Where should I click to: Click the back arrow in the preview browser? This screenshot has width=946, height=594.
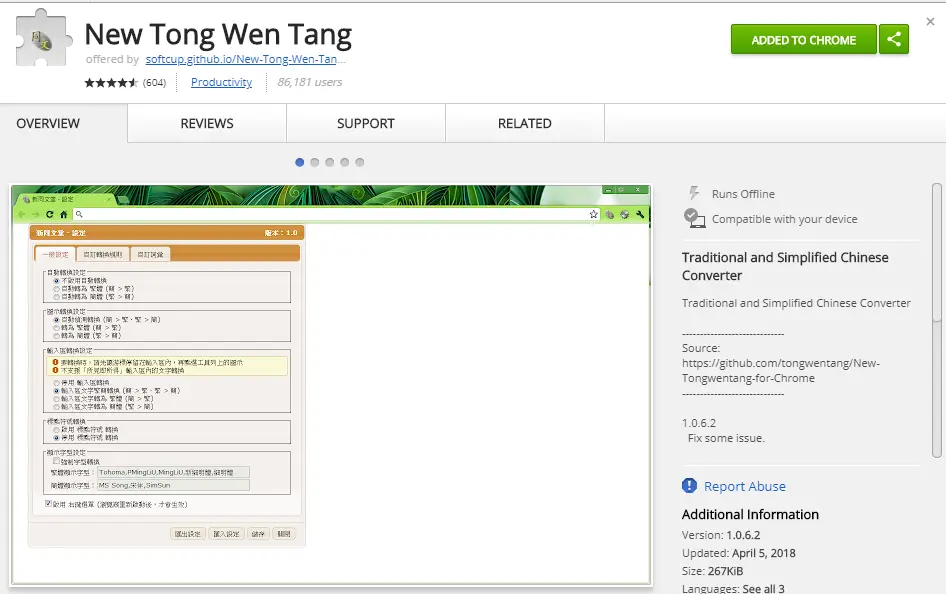tap(20, 214)
